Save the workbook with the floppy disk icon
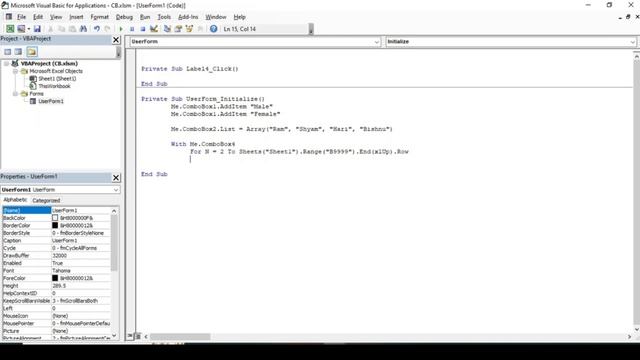640x360 pixels. tap(37, 29)
